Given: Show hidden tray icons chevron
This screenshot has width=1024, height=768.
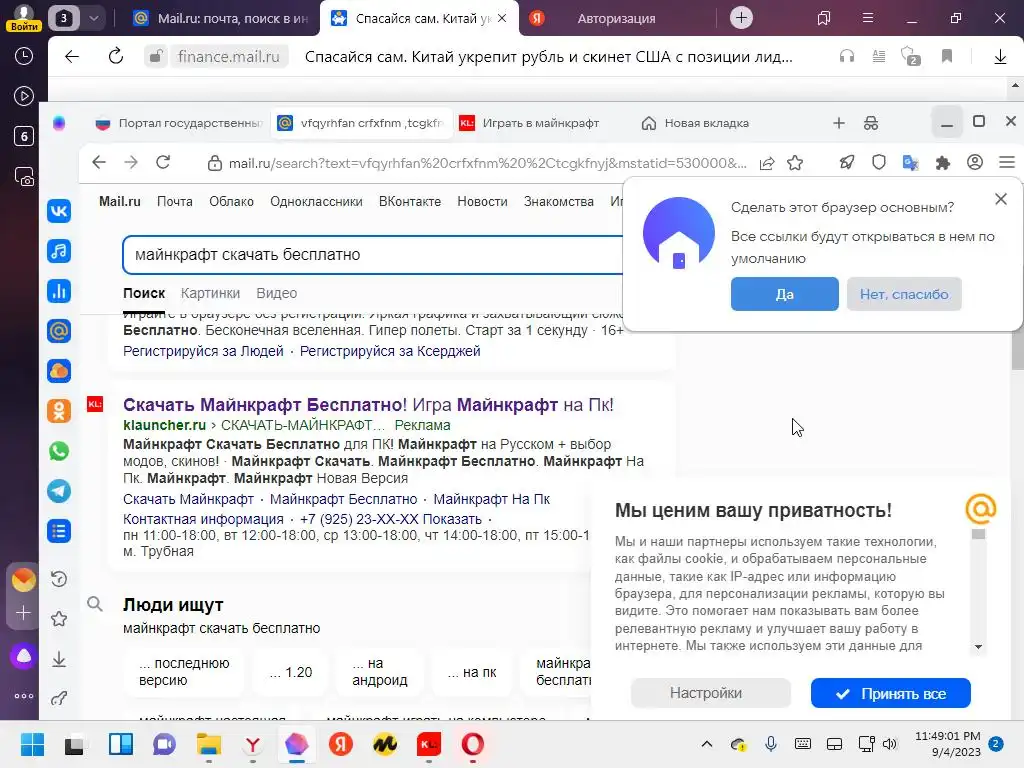Looking at the screenshot, I should click(707, 744).
